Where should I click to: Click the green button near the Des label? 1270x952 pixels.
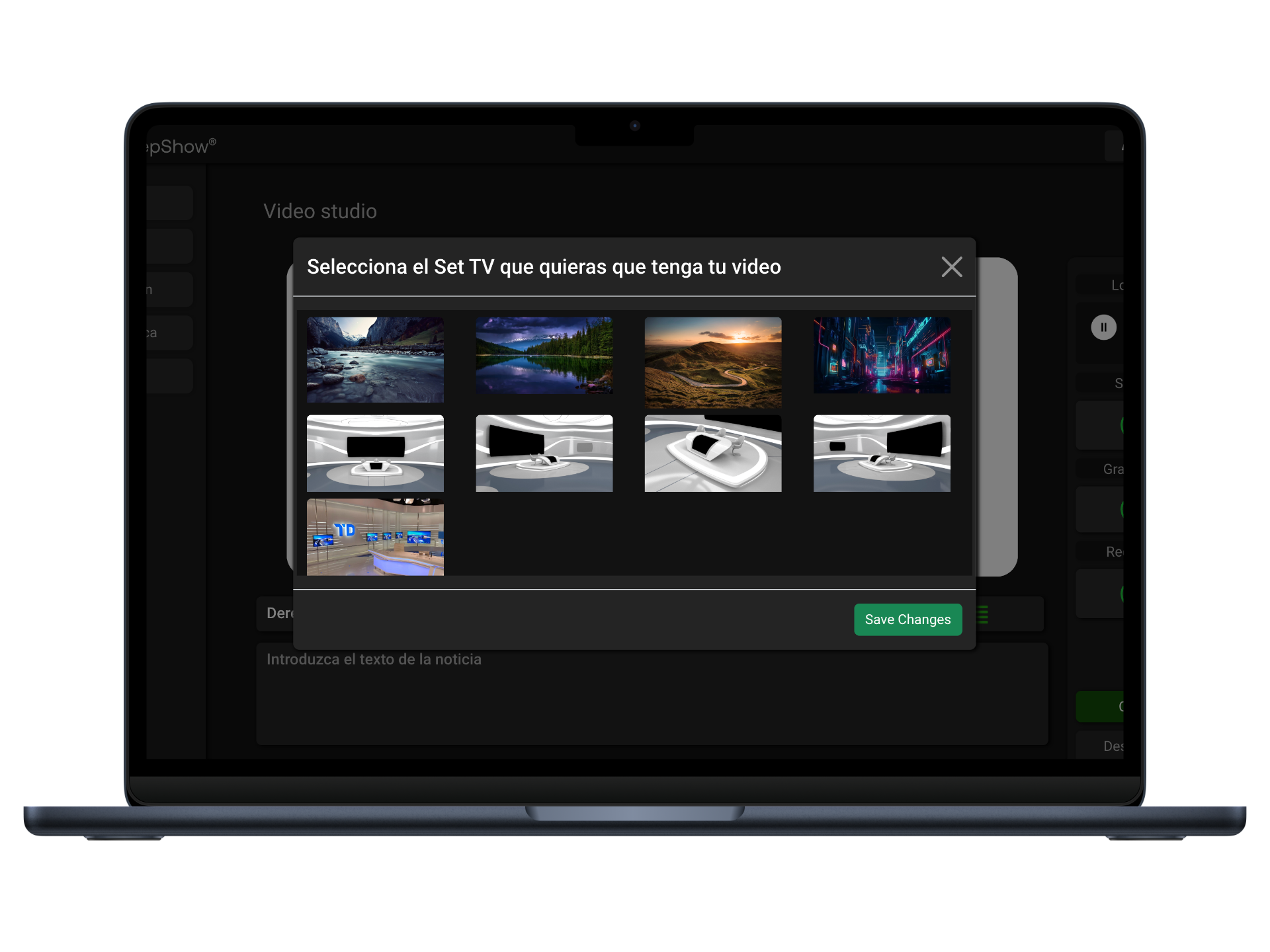click(1103, 706)
